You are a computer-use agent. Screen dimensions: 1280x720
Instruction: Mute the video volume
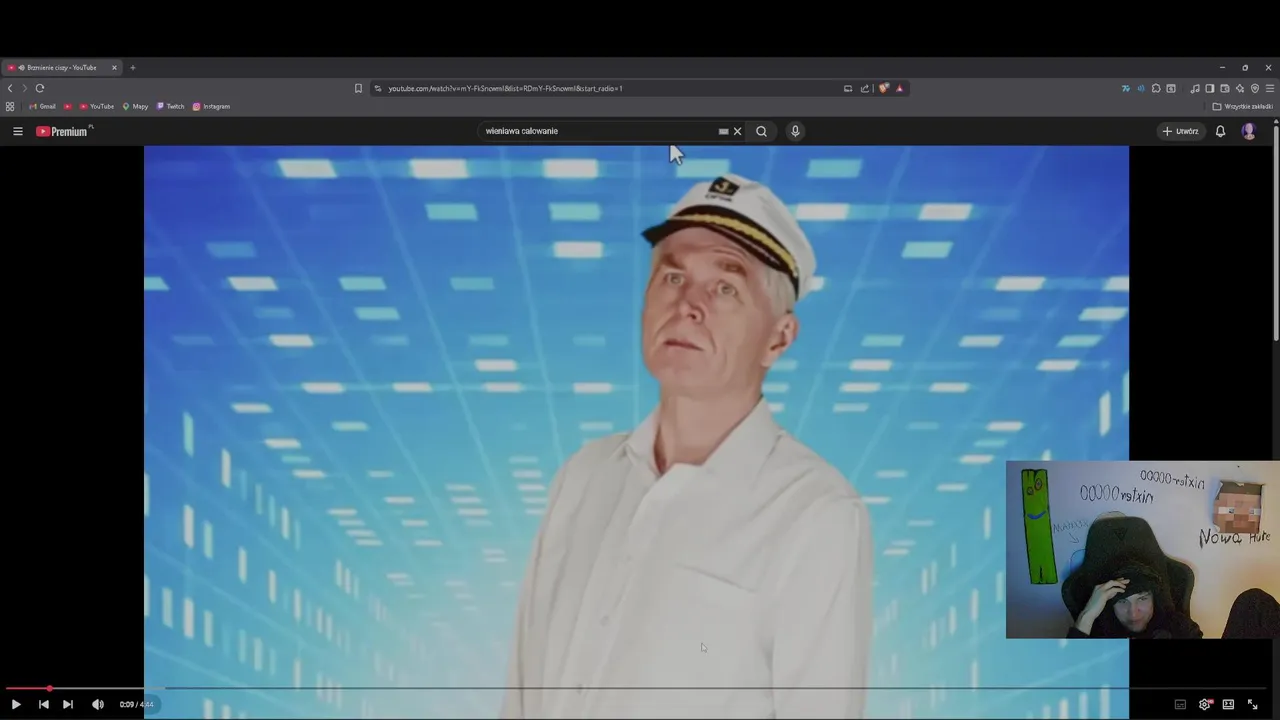(x=97, y=704)
